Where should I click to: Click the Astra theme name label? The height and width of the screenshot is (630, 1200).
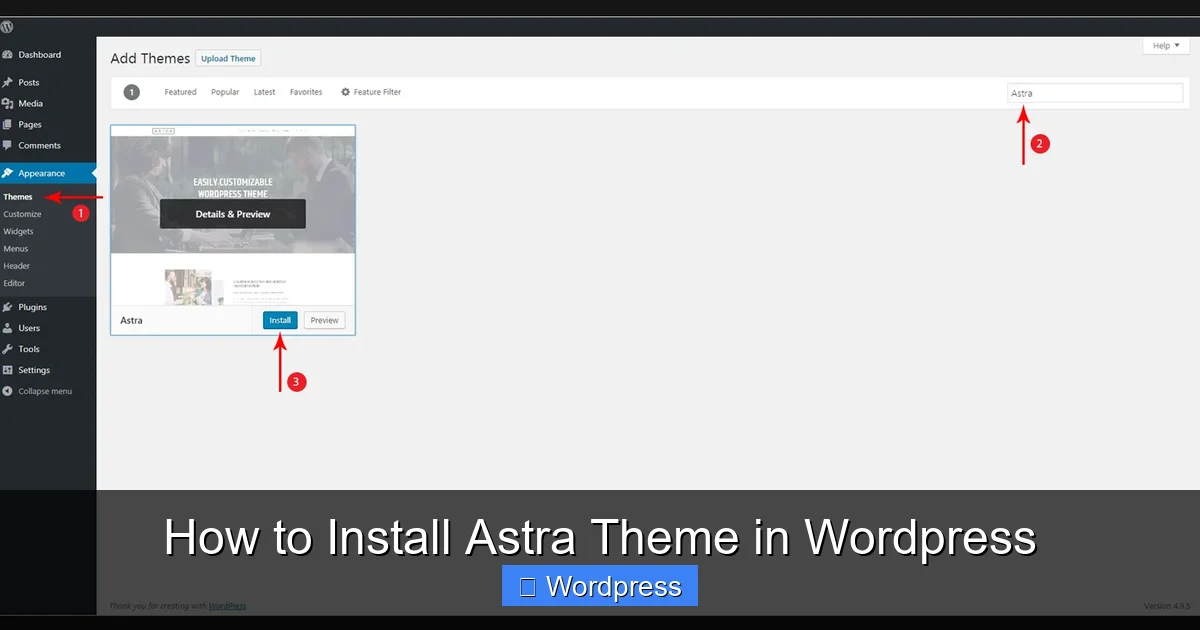pyautogui.click(x=131, y=320)
